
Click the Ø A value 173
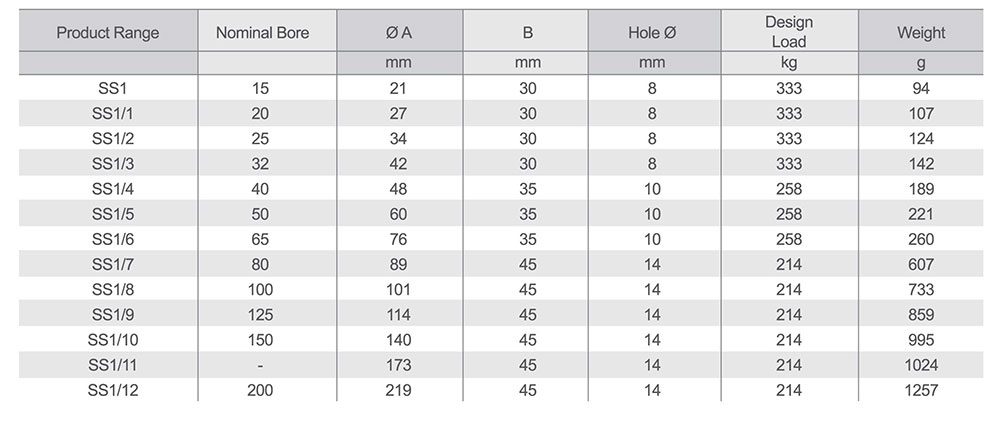[398, 365]
